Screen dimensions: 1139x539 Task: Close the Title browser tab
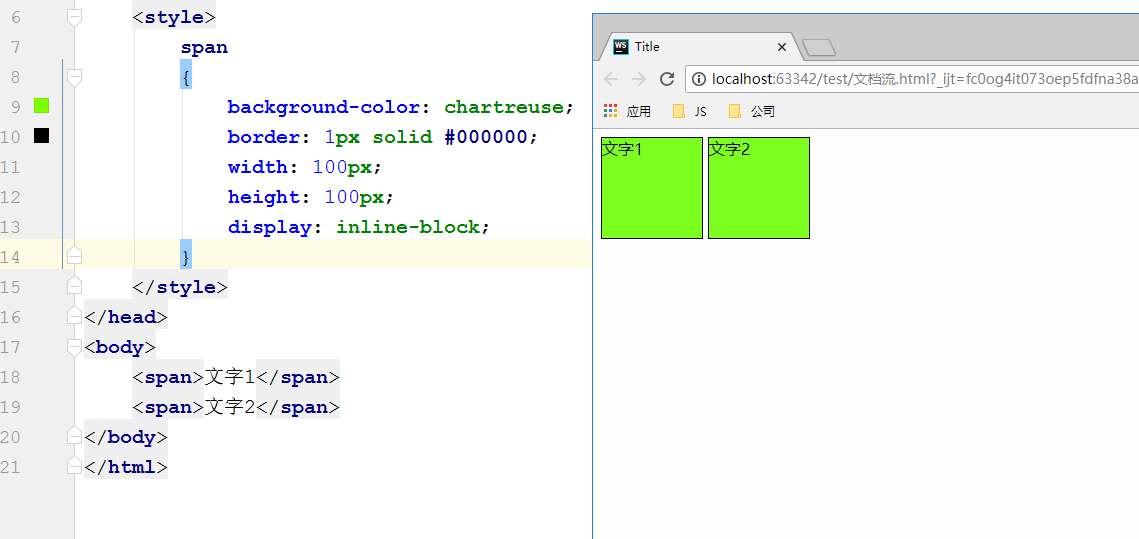click(782, 47)
